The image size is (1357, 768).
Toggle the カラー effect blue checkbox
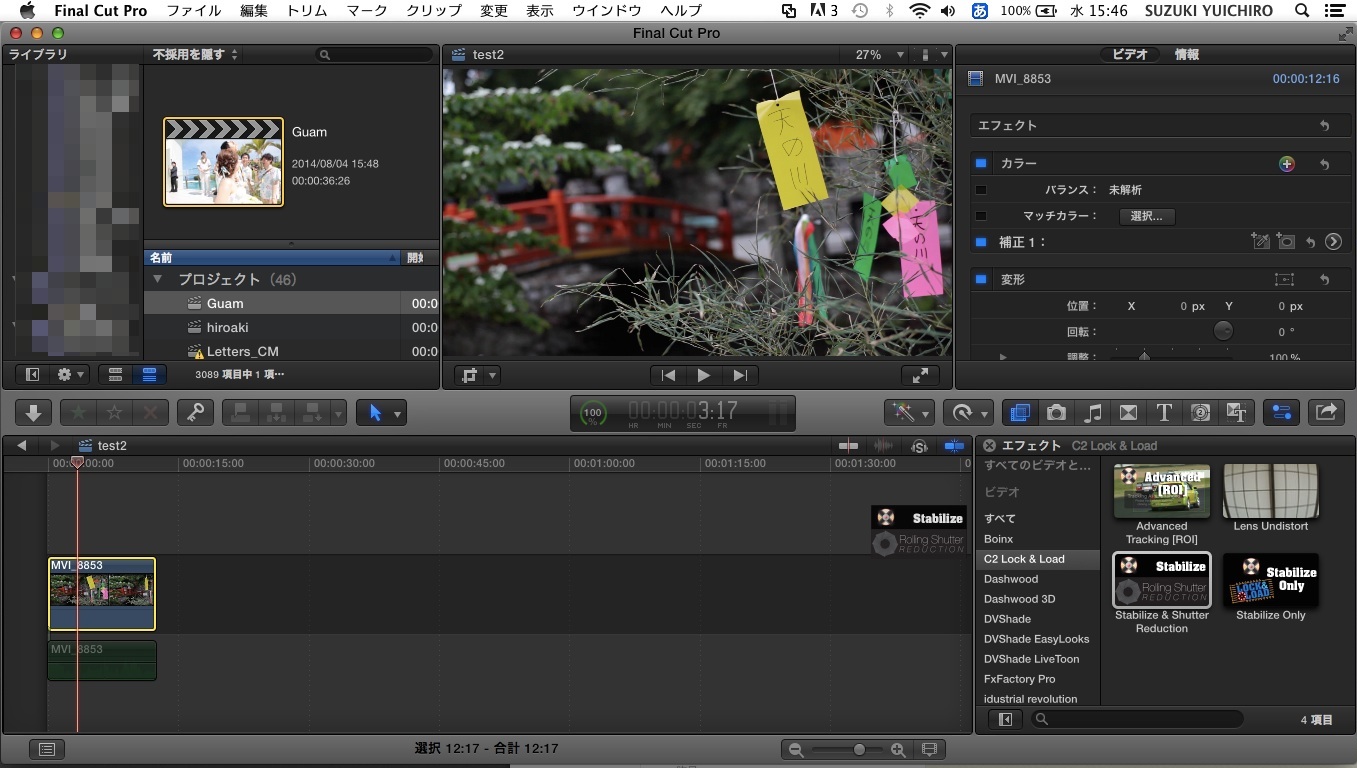point(981,163)
